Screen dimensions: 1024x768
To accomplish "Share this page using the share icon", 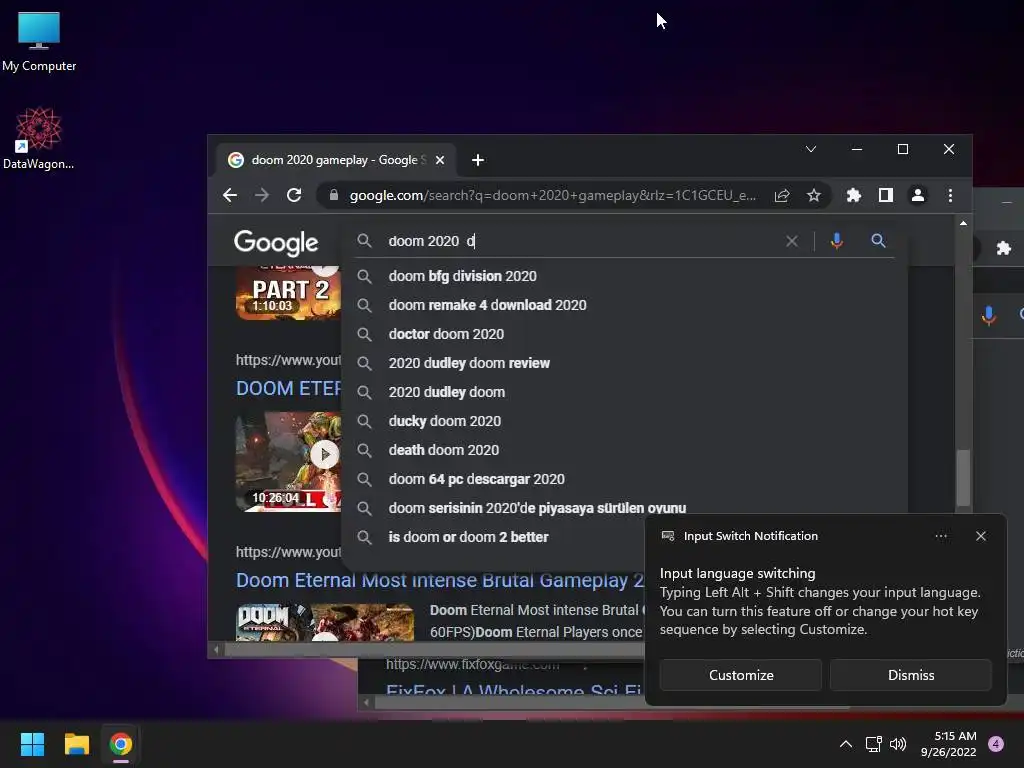I will pos(782,195).
